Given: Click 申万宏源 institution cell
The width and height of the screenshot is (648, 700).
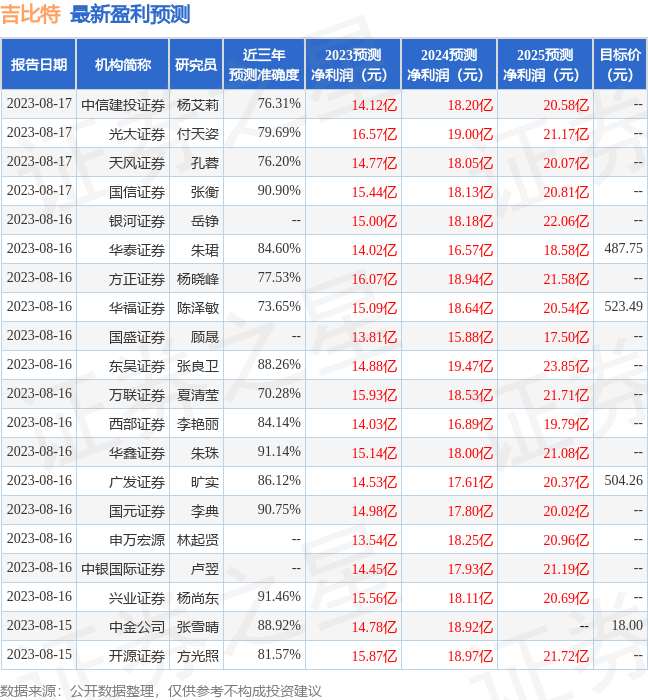Looking at the screenshot, I should (137, 541).
